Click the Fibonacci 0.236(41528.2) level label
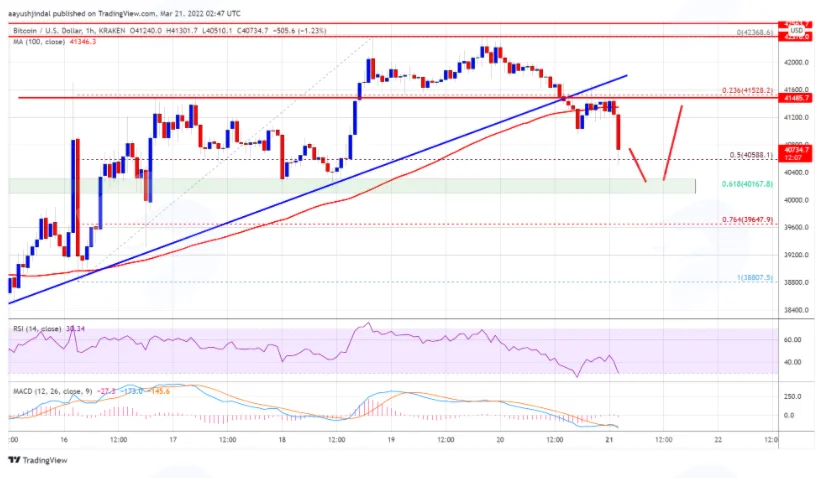830x478 pixels. pyautogui.click(x=747, y=91)
